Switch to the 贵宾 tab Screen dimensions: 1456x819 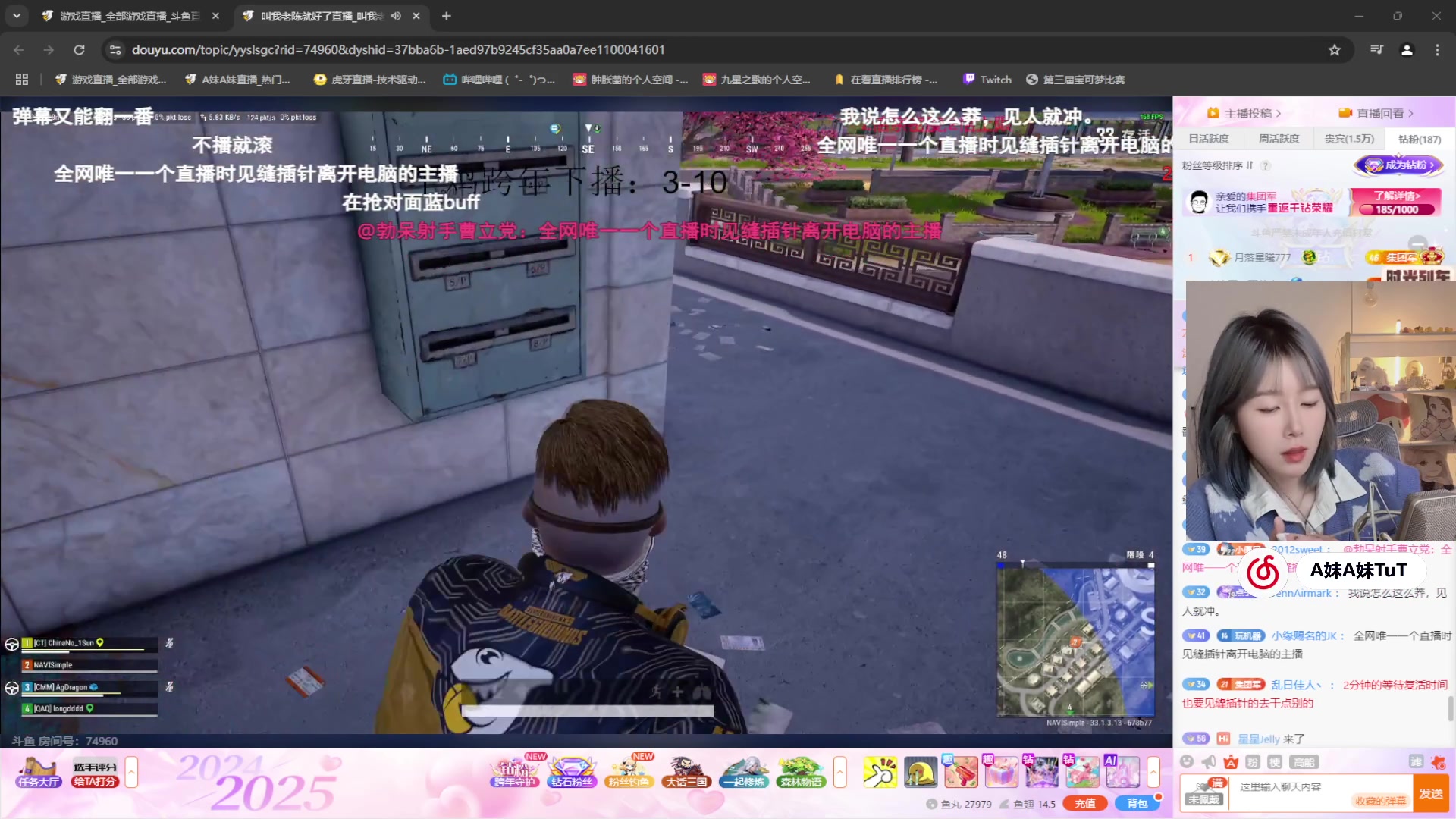coord(1349,139)
